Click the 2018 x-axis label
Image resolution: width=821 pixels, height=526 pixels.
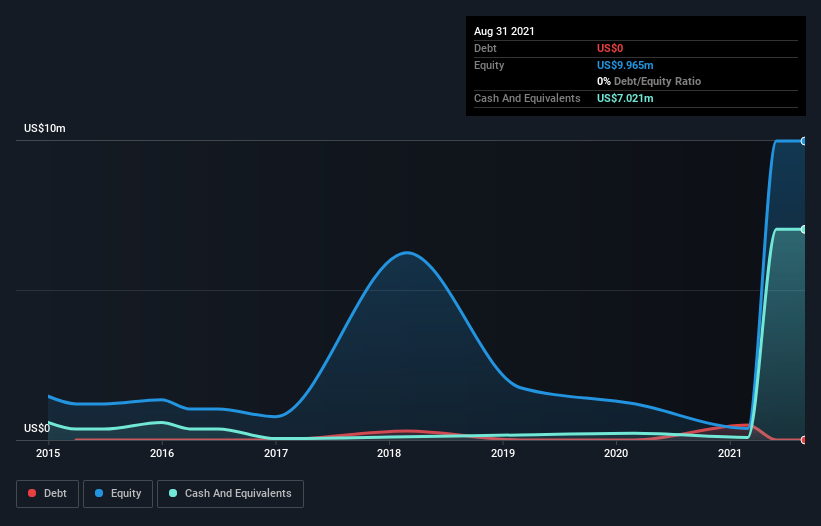tap(389, 453)
